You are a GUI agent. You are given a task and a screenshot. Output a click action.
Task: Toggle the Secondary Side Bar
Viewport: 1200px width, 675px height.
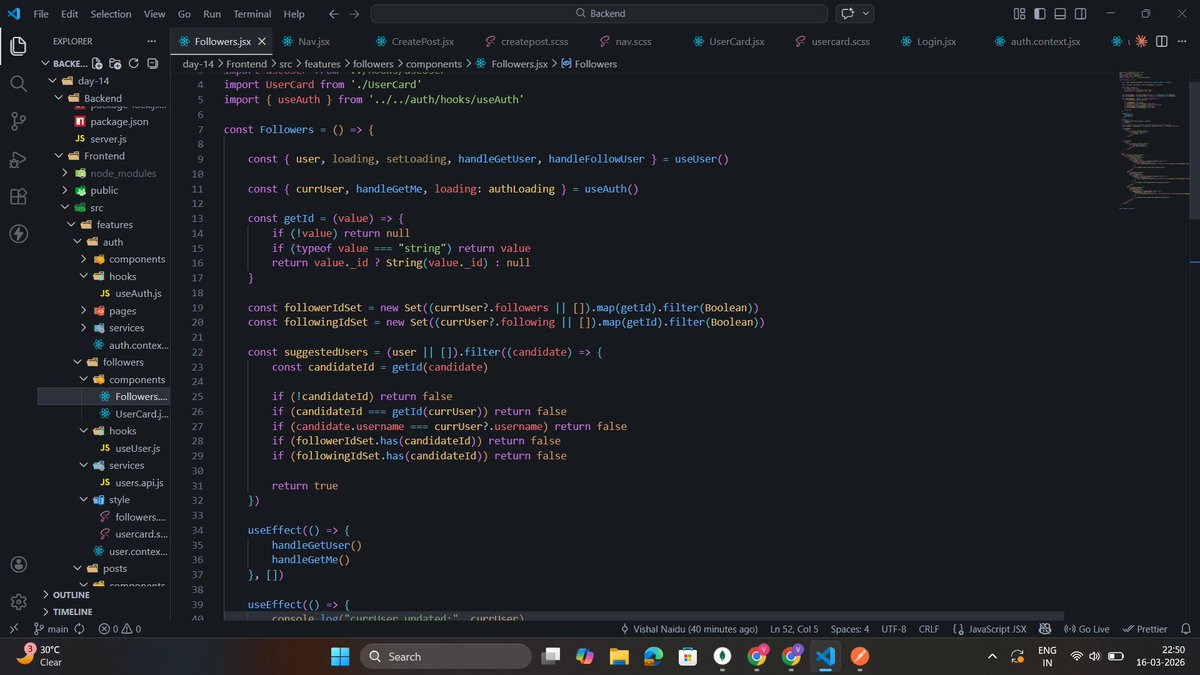pos(1080,14)
